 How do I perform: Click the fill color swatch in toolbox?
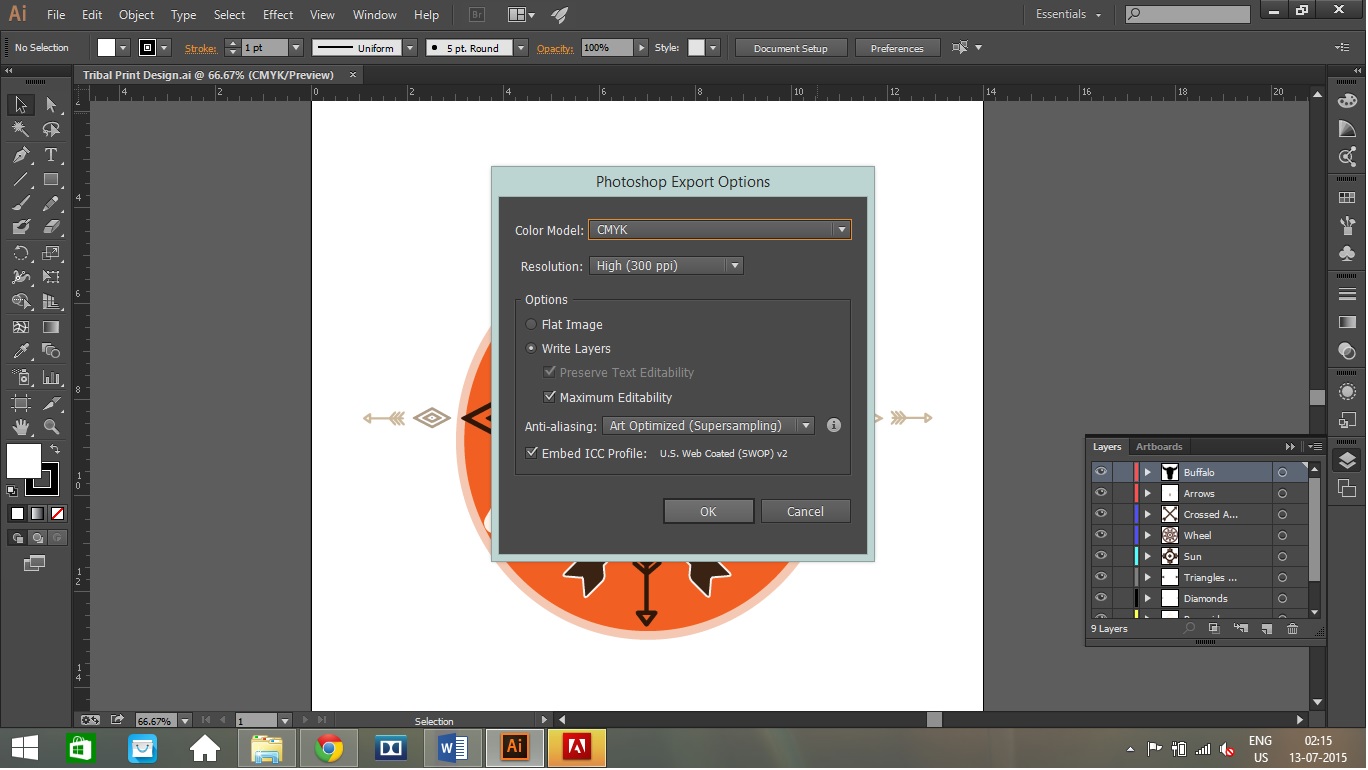pyautogui.click(x=23, y=461)
